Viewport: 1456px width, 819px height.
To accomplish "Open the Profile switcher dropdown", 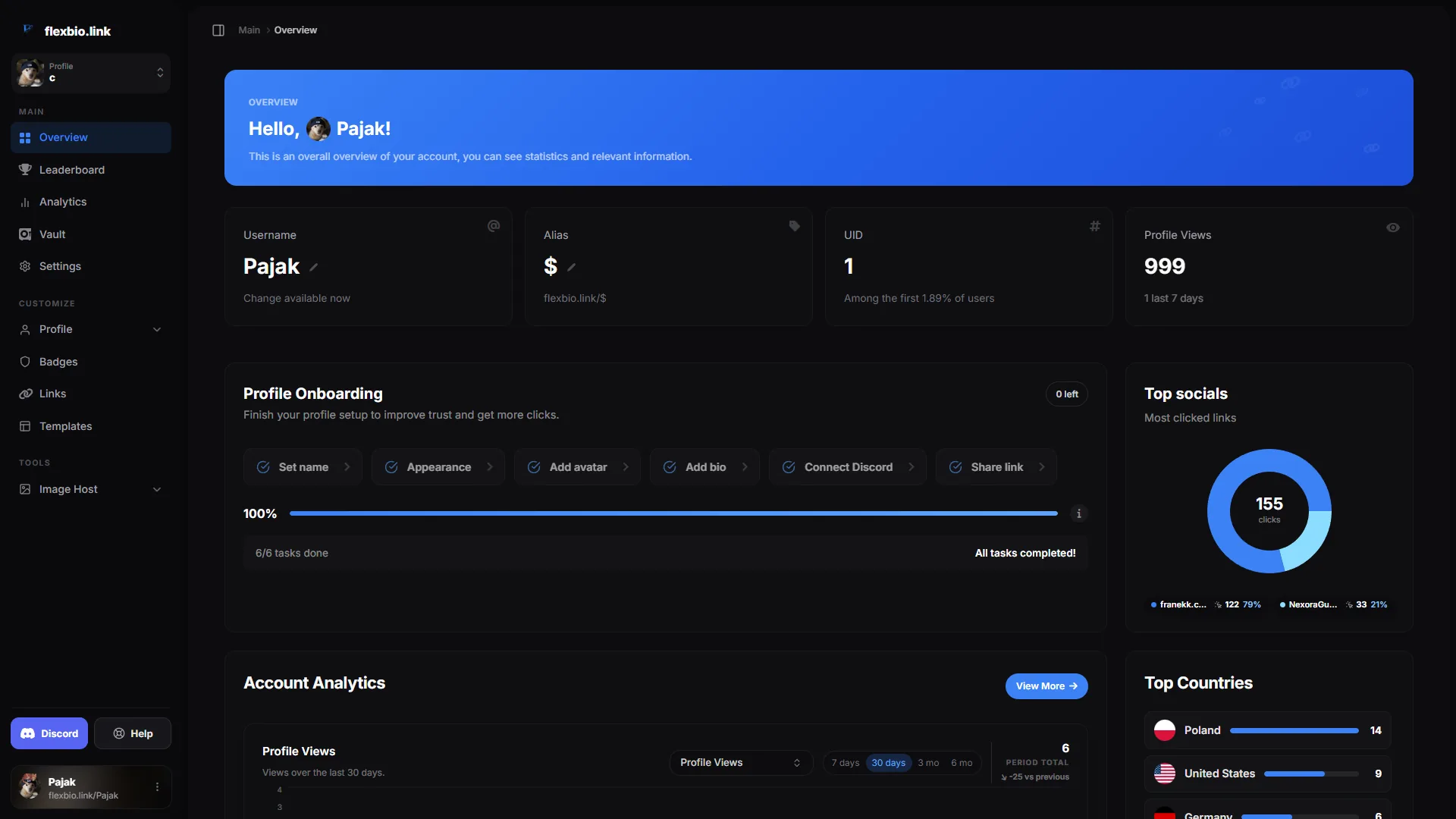I will point(91,73).
